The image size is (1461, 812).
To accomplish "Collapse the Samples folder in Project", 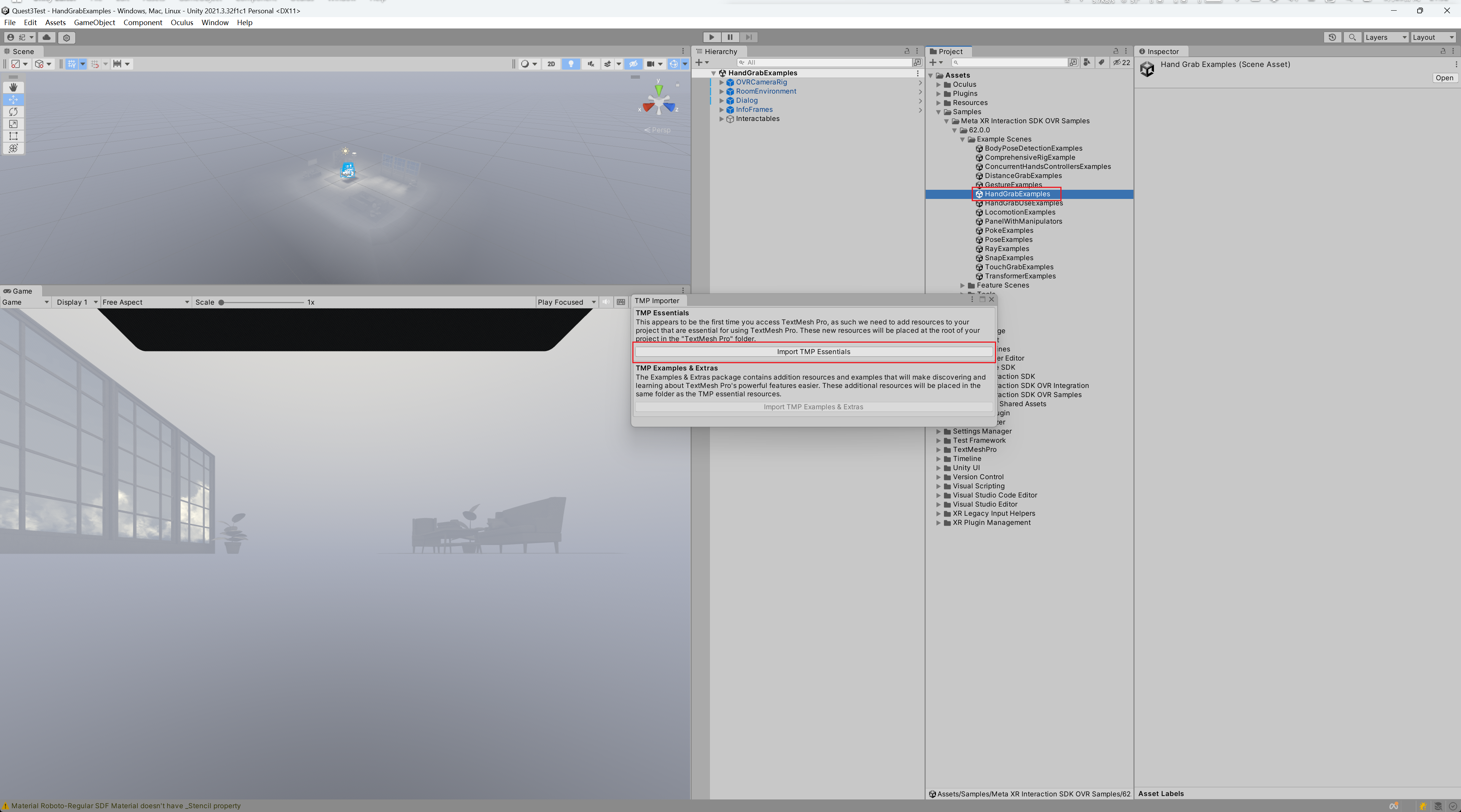I will click(x=939, y=112).
